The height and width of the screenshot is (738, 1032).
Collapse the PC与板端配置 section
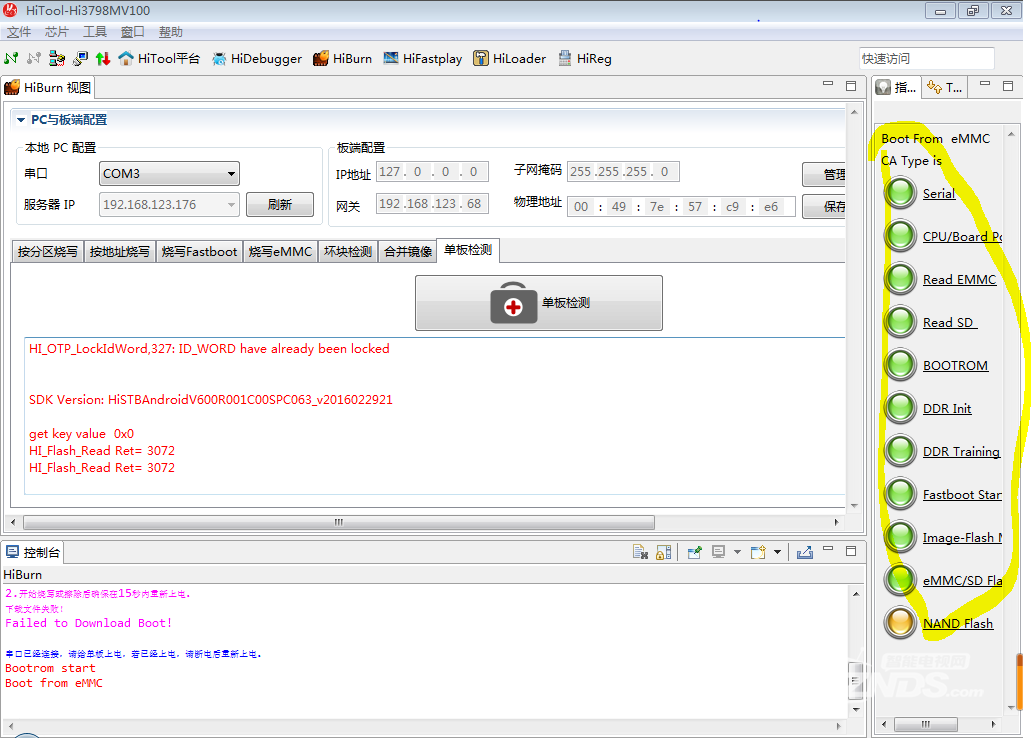21,120
